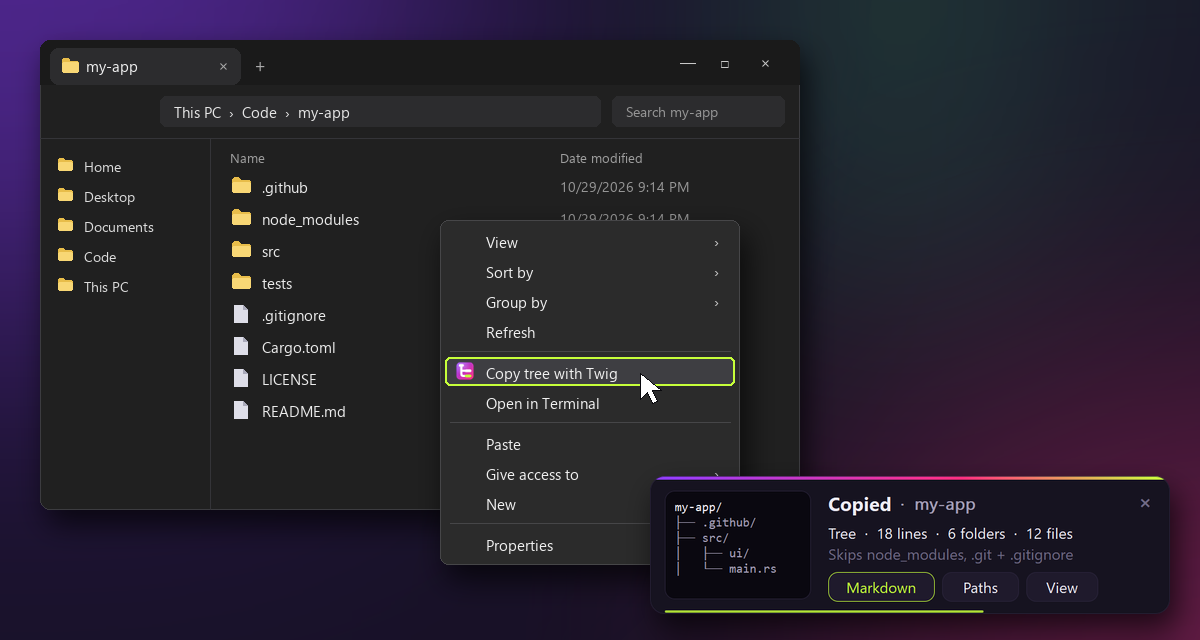The width and height of the screenshot is (1200, 640).
Task: Click the Desktop folder icon in sidebar
Action: coord(66,196)
